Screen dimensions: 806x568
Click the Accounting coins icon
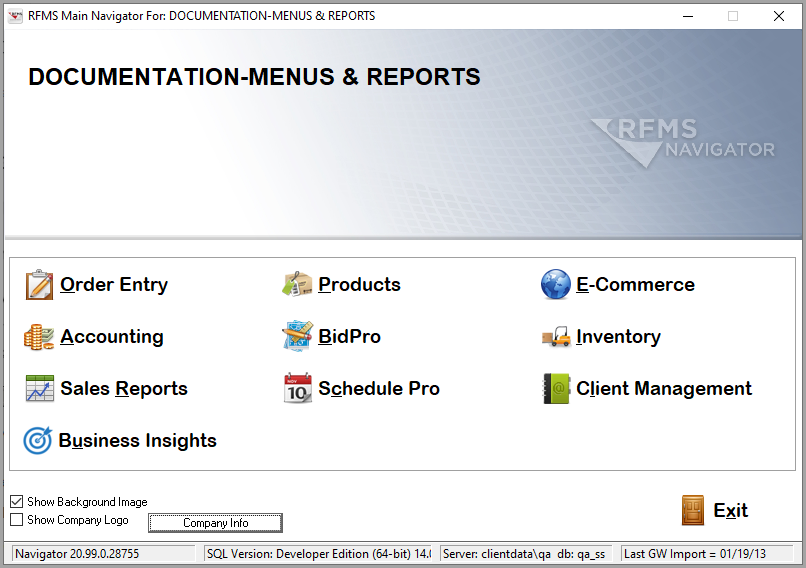tap(39, 337)
